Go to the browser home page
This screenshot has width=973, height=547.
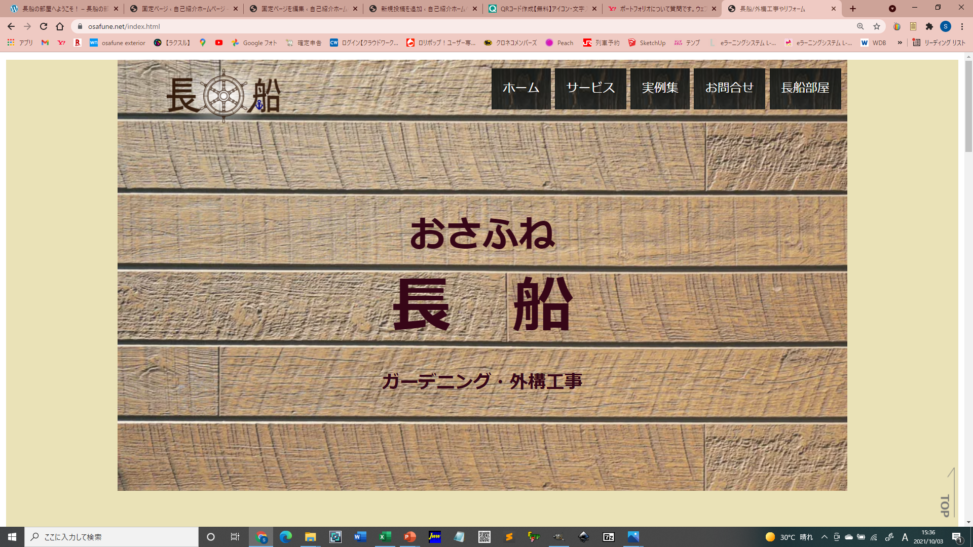tap(60, 27)
